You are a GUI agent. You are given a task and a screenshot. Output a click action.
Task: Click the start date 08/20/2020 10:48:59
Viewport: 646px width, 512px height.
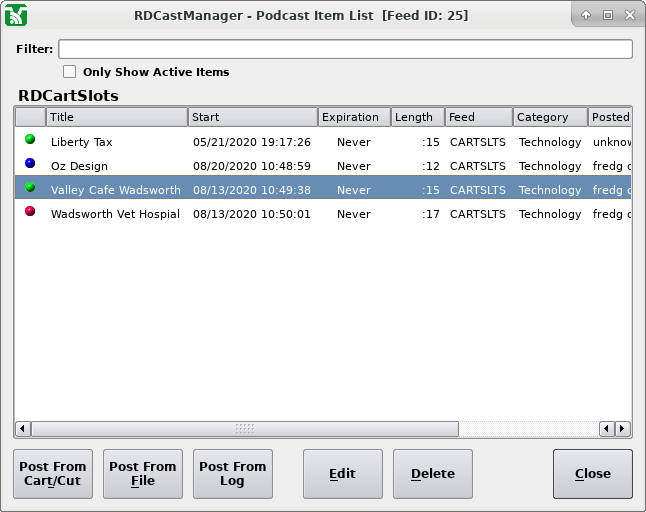click(x=252, y=166)
